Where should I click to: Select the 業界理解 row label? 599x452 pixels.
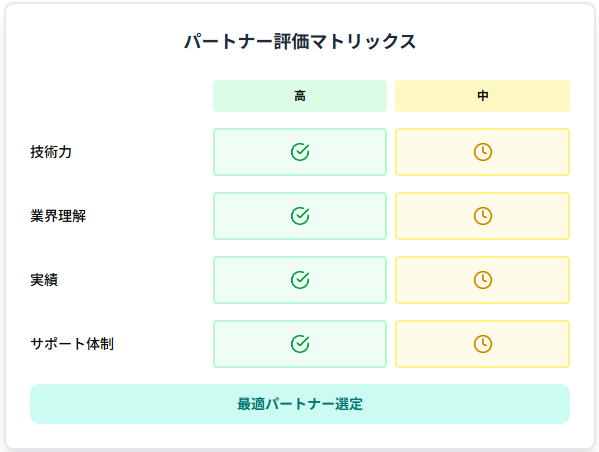tap(58, 216)
